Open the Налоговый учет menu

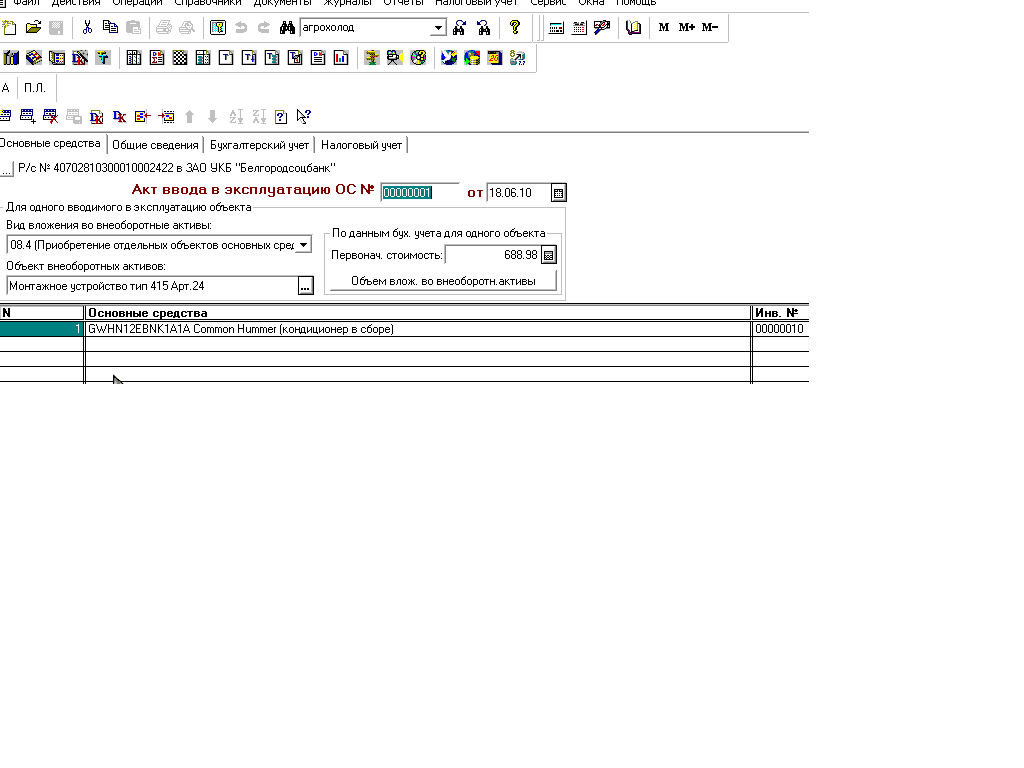click(x=476, y=3)
